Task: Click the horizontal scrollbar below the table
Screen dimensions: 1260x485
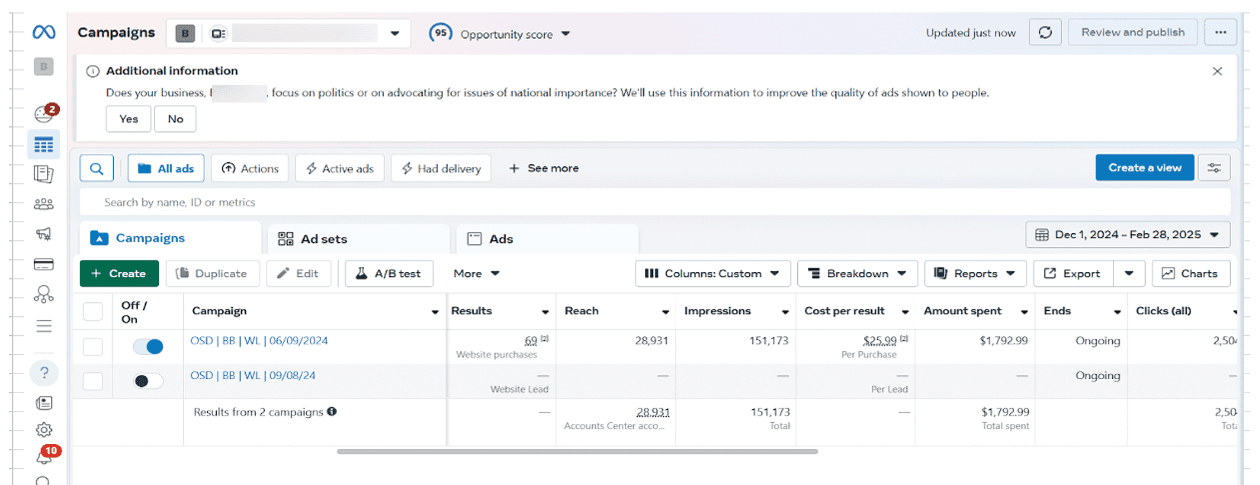Action: (577, 451)
